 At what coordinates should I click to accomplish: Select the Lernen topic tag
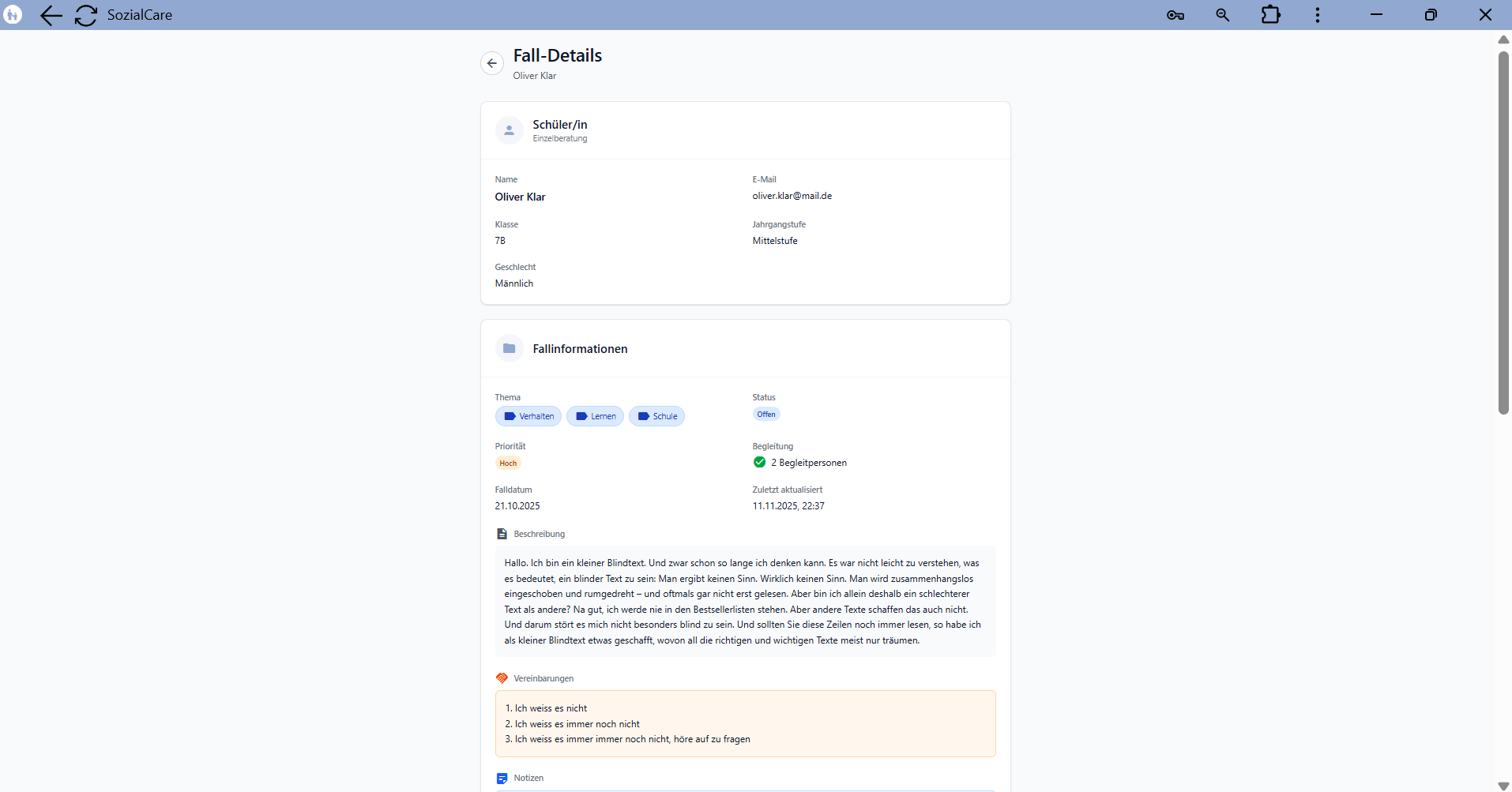tap(595, 416)
